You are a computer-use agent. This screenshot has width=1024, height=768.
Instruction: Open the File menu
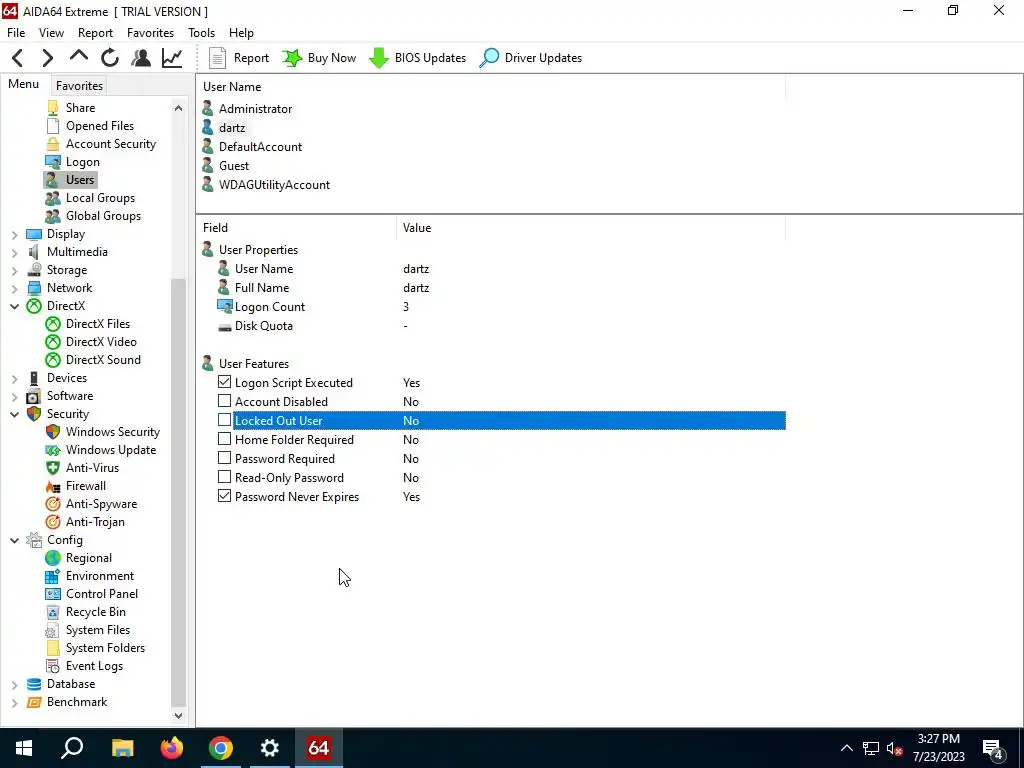[x=16, y=33]
